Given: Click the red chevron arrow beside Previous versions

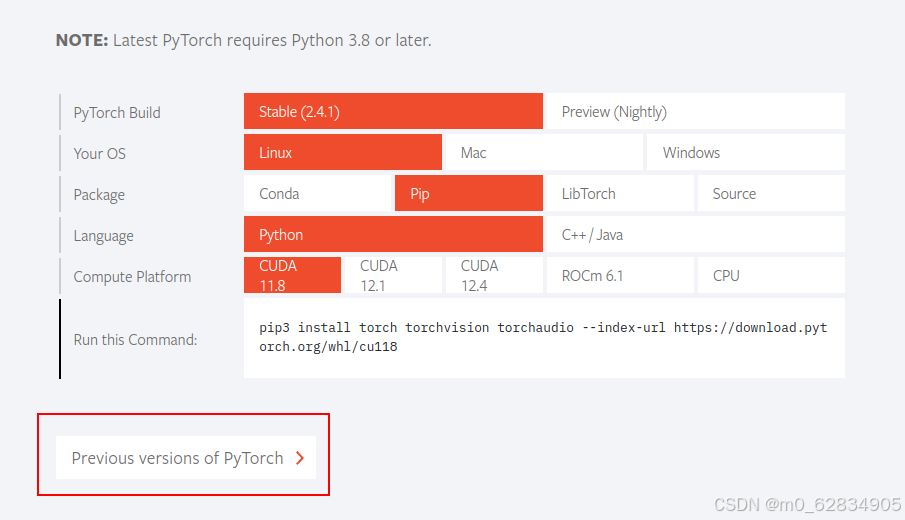Looking at the screenshot, I should click(x=300, y=458).
